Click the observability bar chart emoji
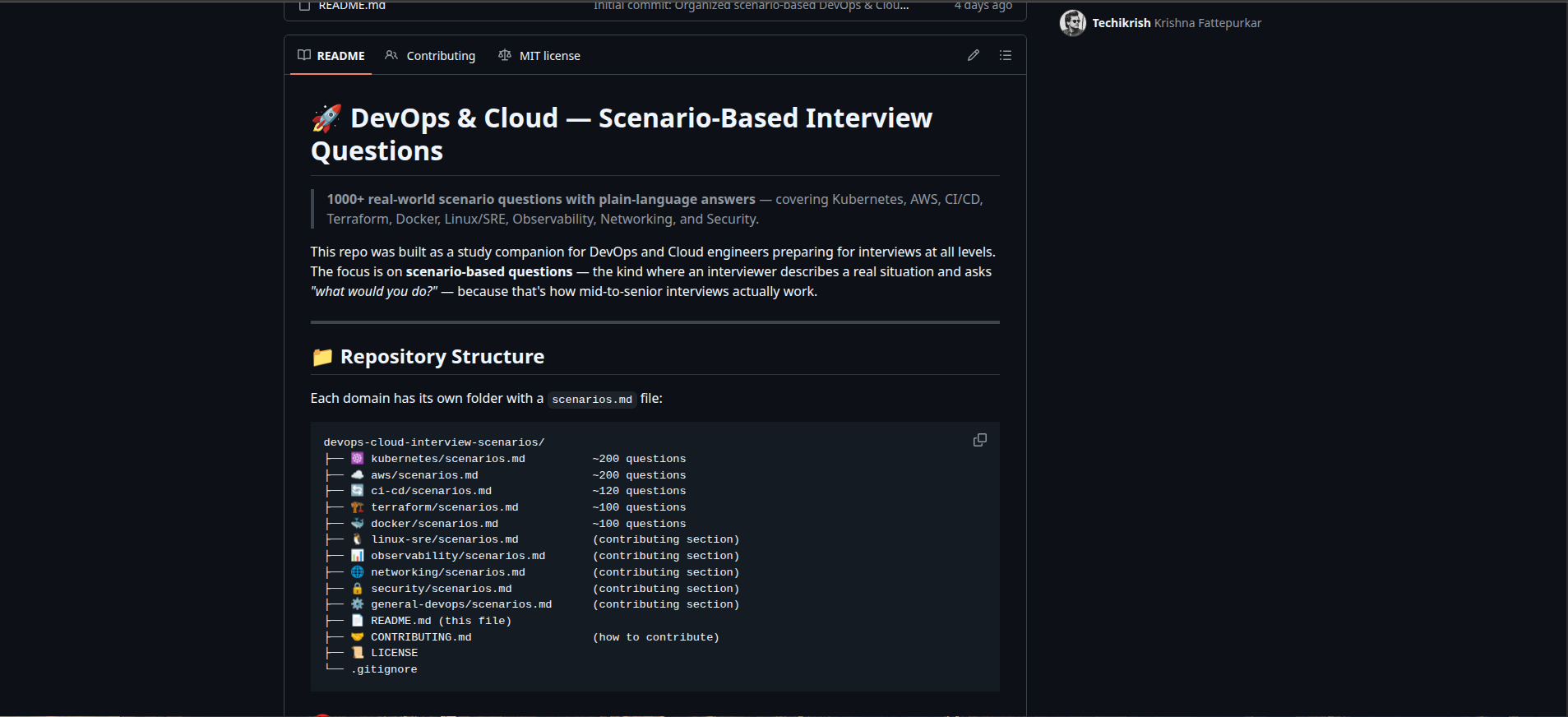 358,556
